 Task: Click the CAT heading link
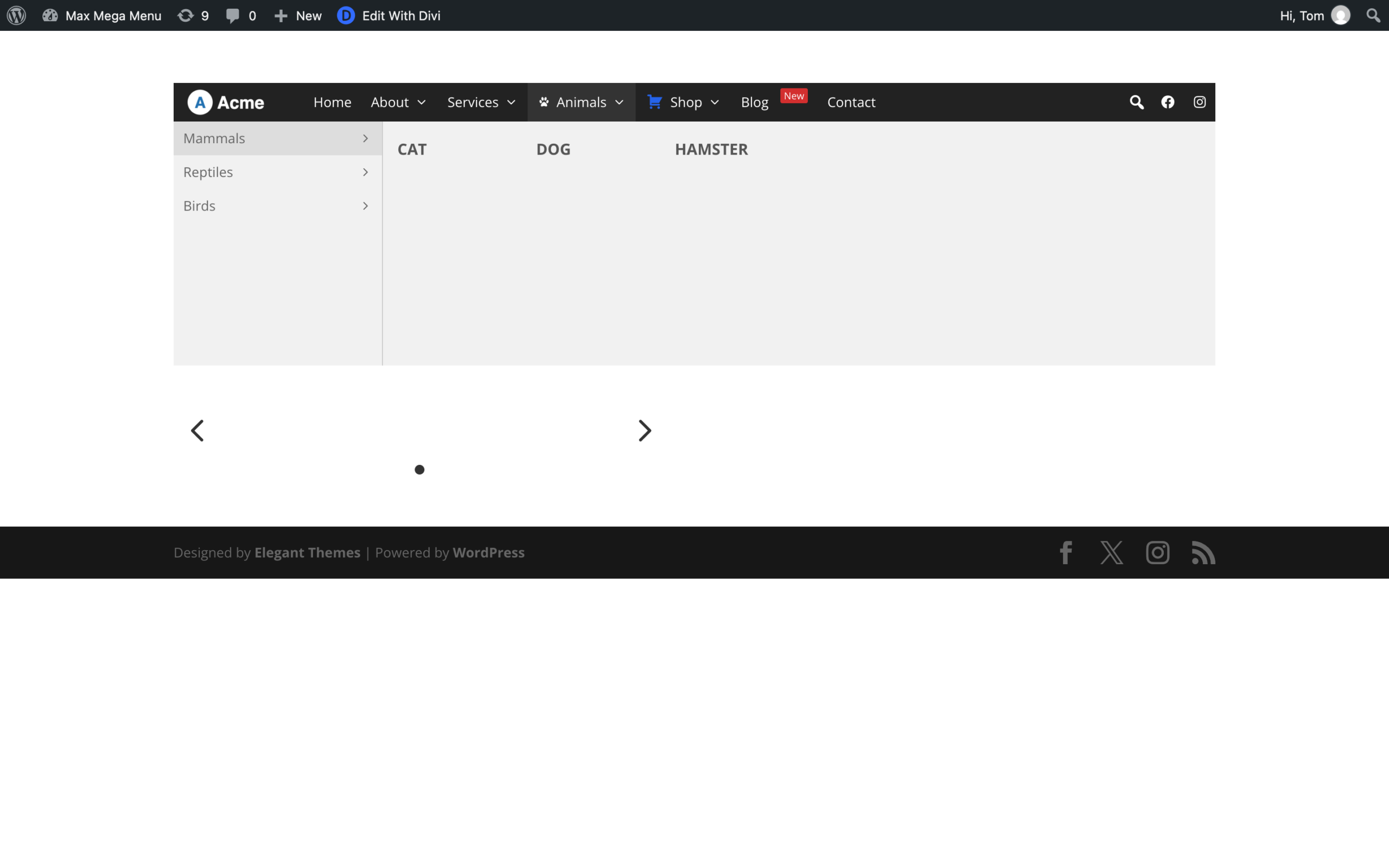[412, 149]
